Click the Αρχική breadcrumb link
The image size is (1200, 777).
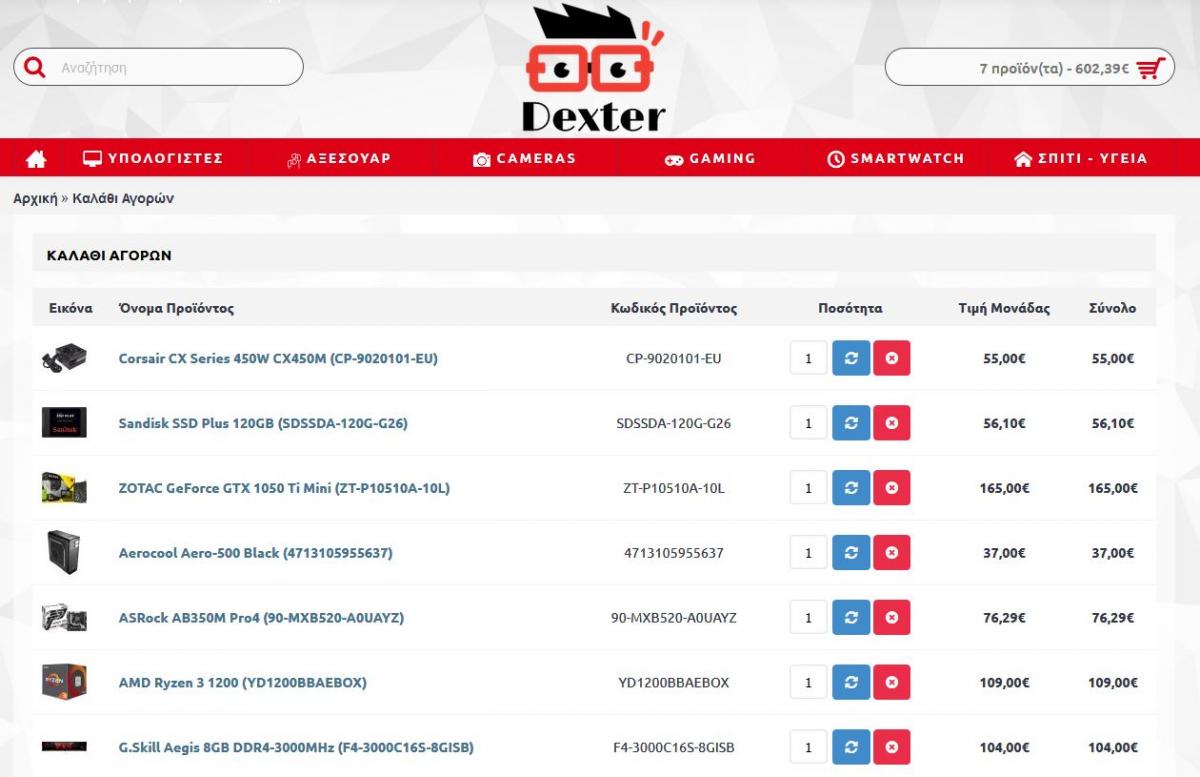click(x=35, y=198)
